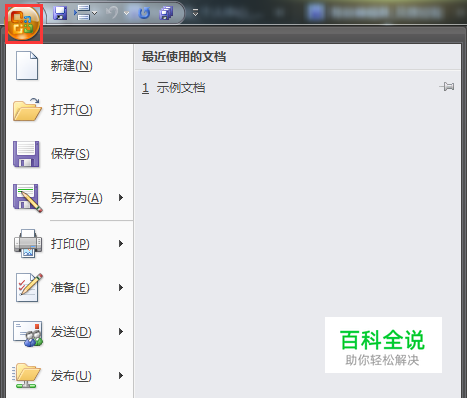Click the floppy-disk Save icon in quick access toolbar
The image size is (467, 398).
[60, 14]
